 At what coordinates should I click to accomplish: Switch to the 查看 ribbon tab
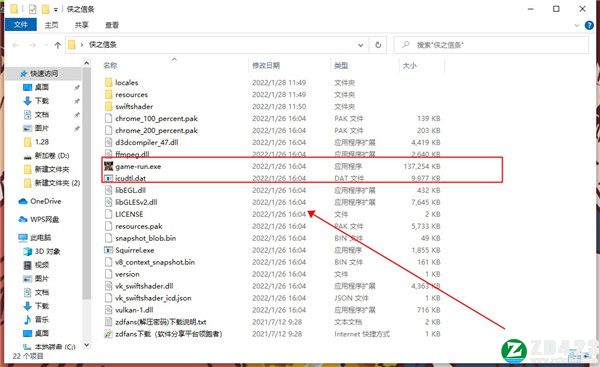point(112,25)
